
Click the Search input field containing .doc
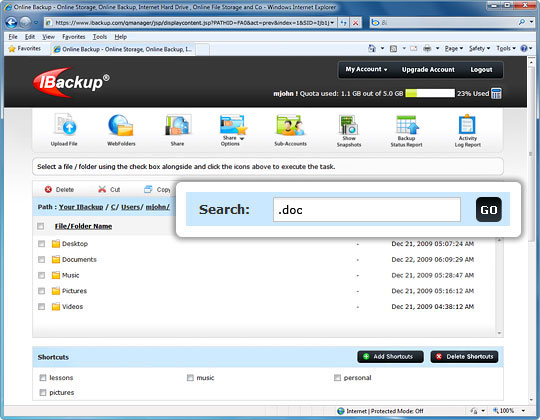click(x=367, y=209)
